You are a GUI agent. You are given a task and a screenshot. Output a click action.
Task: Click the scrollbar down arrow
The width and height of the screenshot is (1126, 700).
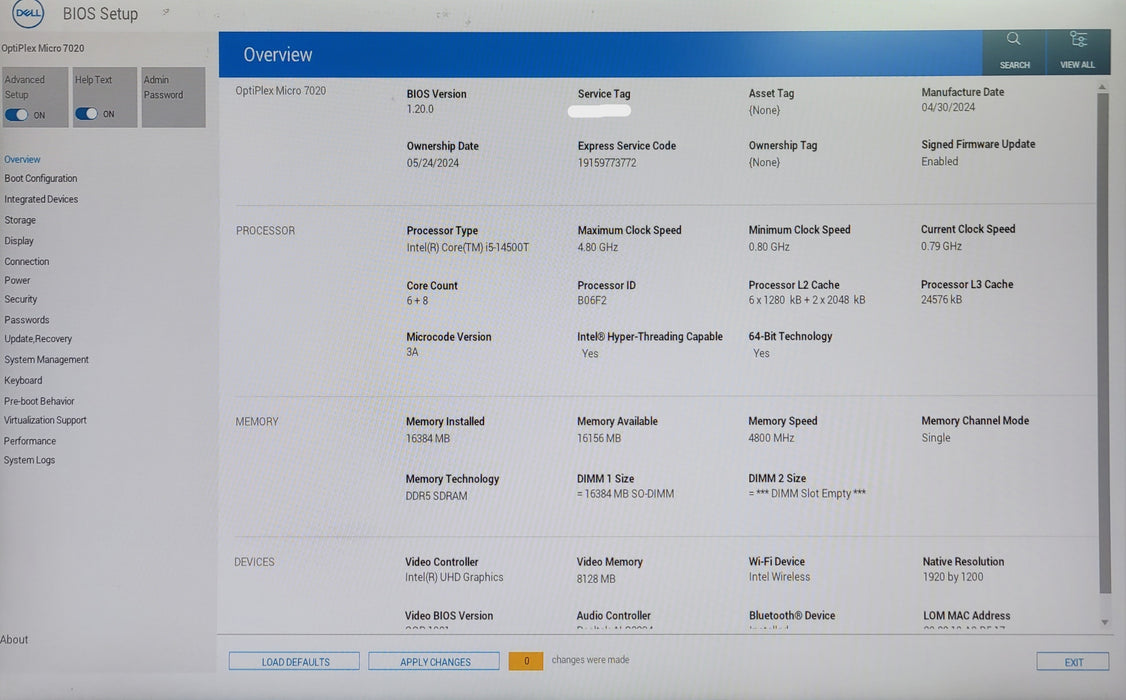coord(1104,622)
